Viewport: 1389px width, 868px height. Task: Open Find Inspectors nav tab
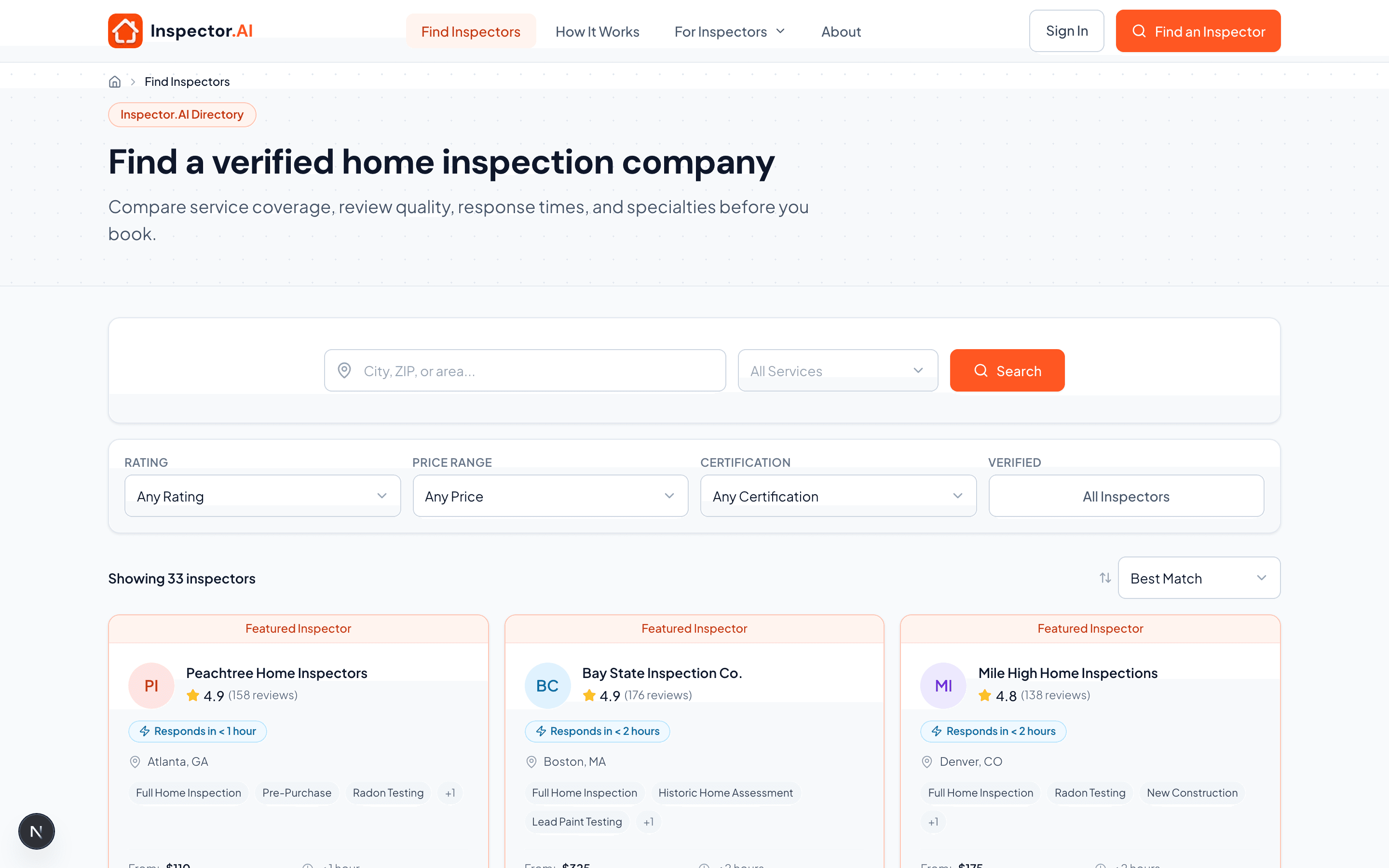tap(471, 31)
